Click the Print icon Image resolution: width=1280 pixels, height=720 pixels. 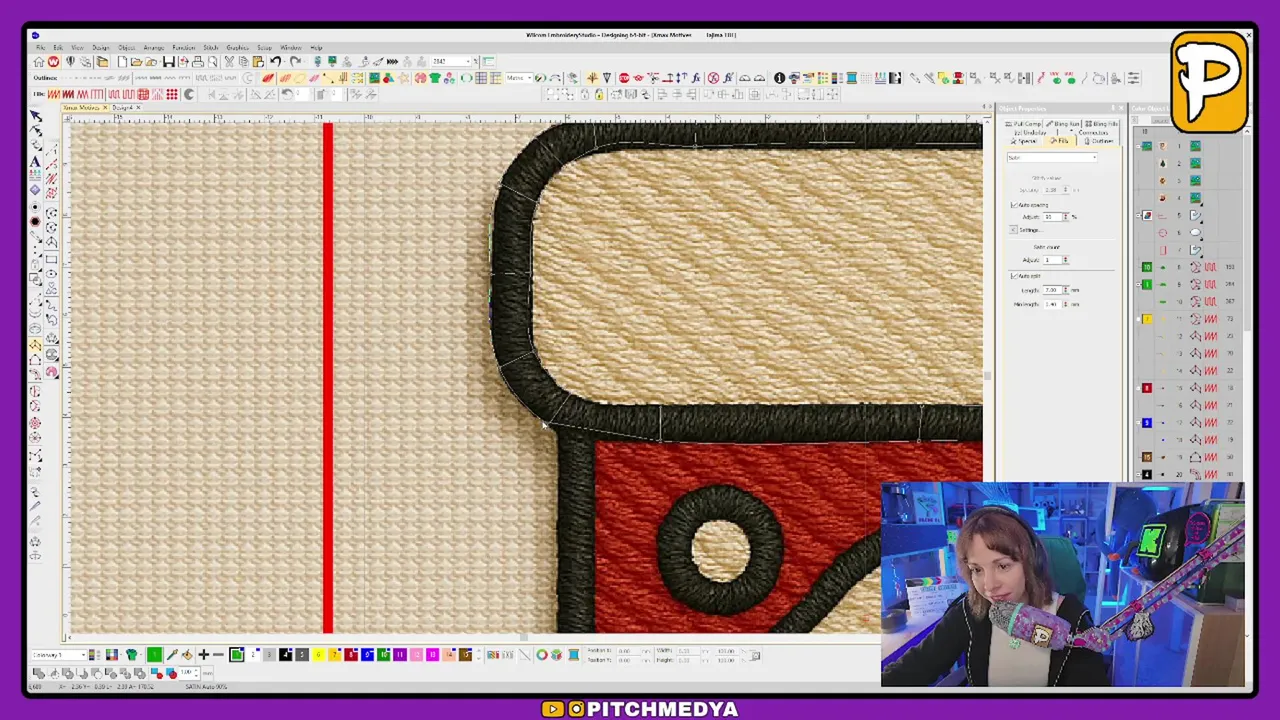198,62
